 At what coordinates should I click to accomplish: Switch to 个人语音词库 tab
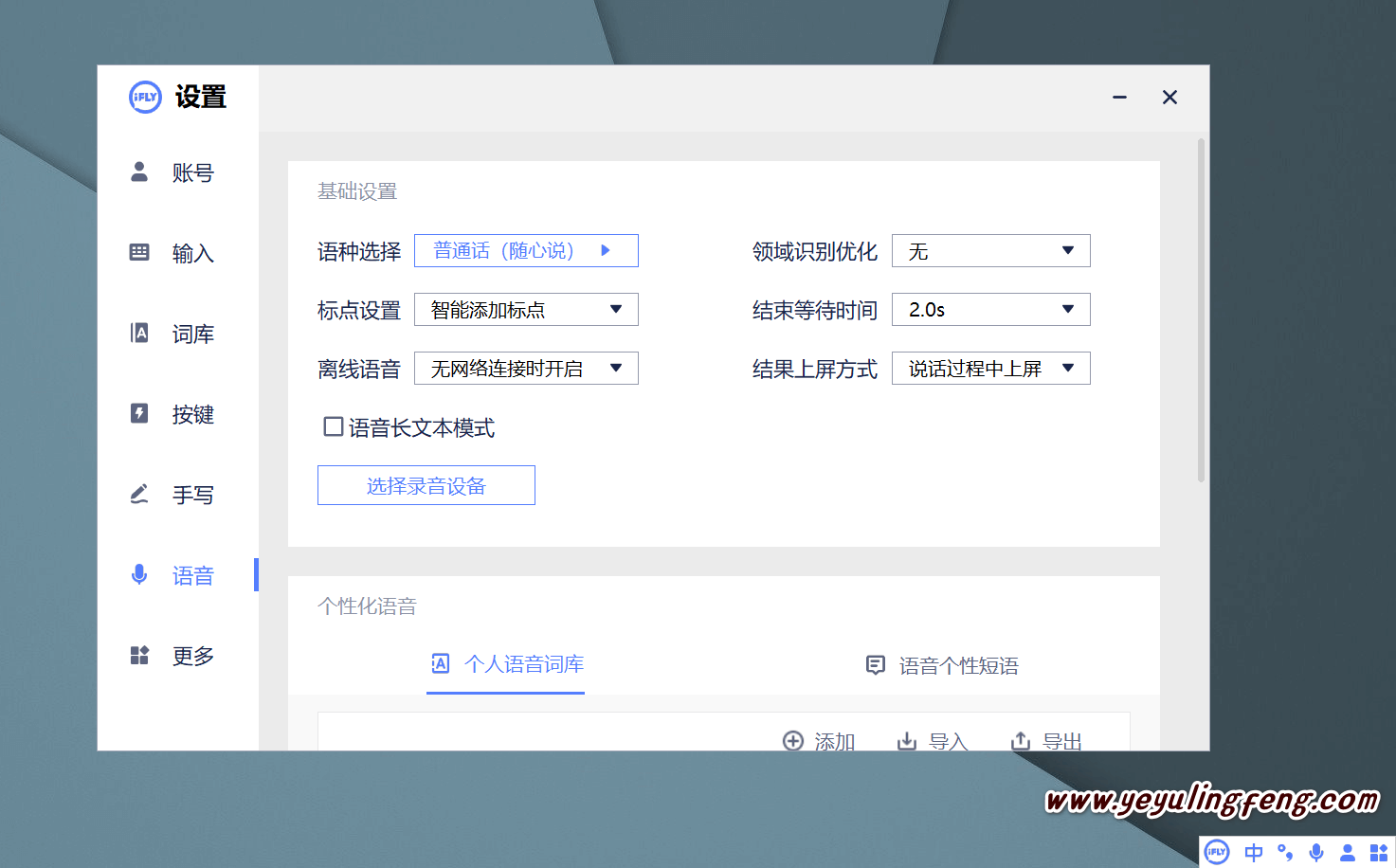(506, 664)
